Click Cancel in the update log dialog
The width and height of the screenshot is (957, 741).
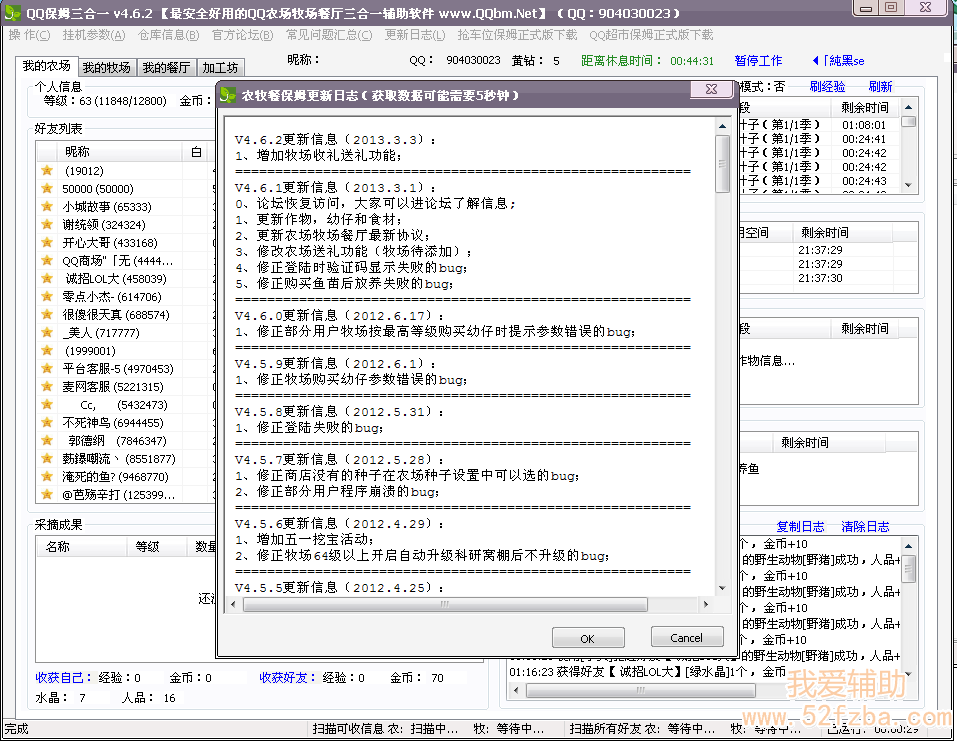click(x=687, y=638)
